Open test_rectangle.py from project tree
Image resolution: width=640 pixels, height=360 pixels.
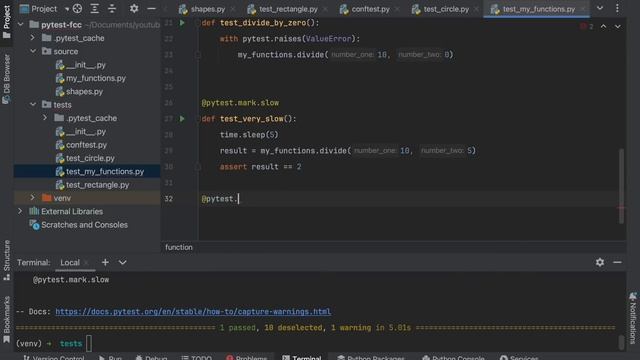(97, 185)
